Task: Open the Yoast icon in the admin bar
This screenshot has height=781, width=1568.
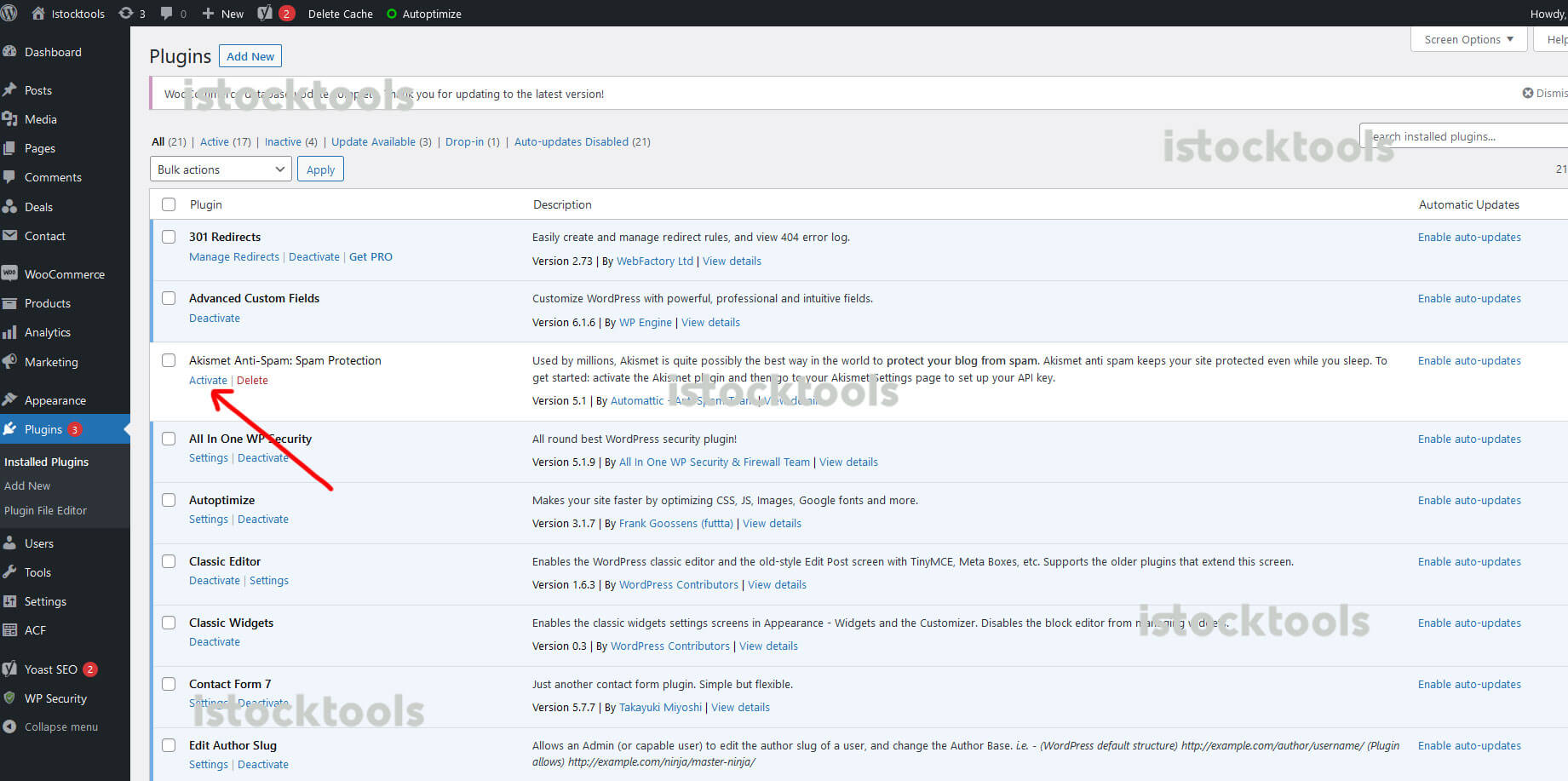Action: pos(265,14)
